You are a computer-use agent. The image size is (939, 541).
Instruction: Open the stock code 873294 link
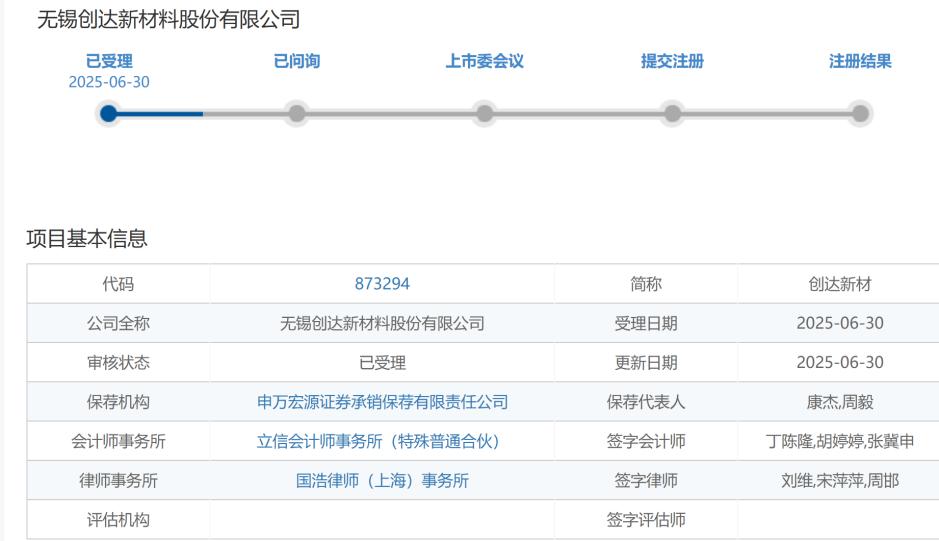tap(382, 284)
